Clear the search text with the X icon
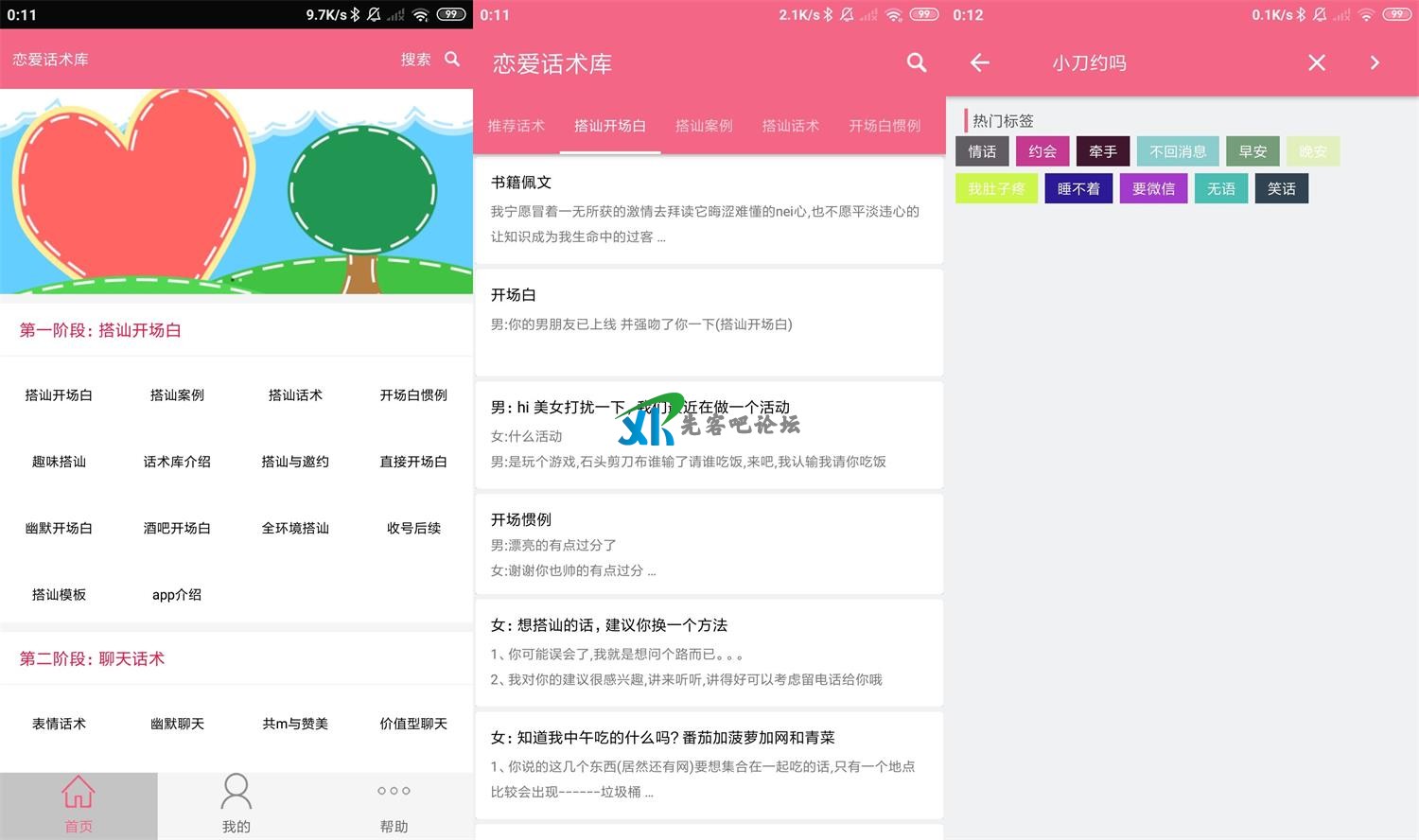This screenshot has width=1419, height=840. click(x=1316, y=62)
